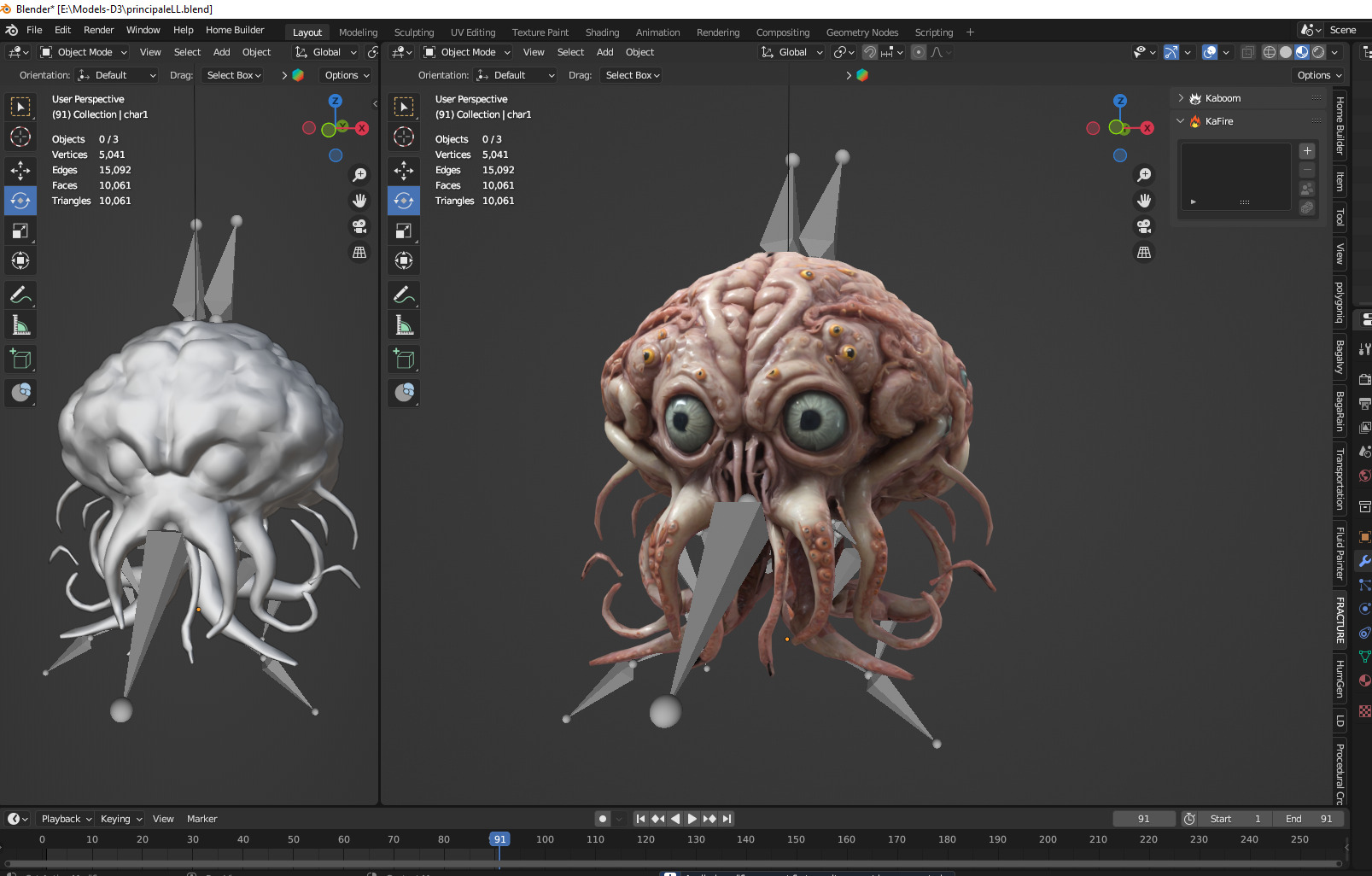Select the Cursor tool in the right viewport
The image size is (1372, 876).
coord(404,137)
